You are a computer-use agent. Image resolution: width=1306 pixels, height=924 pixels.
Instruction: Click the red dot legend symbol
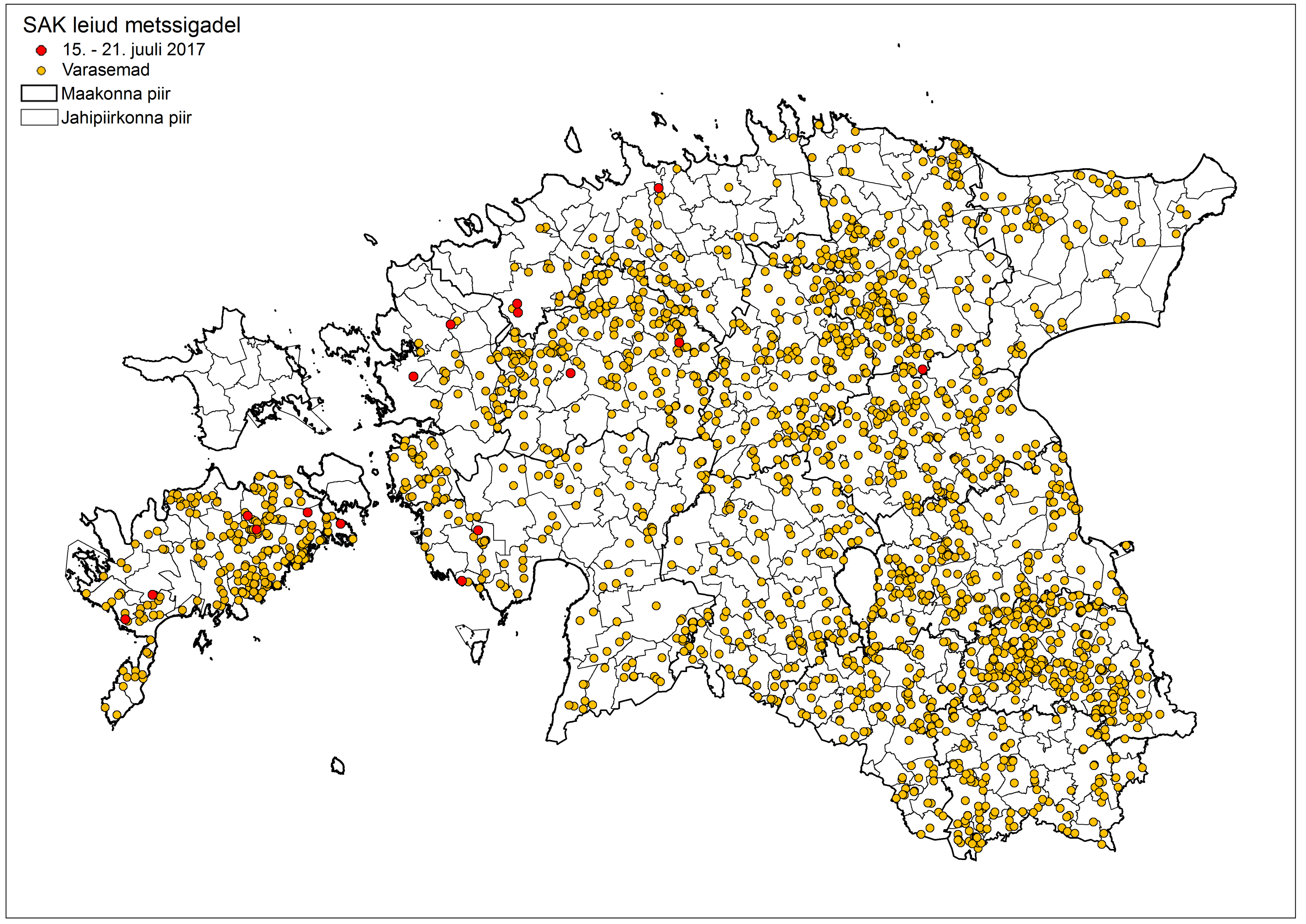click(41, 51)
